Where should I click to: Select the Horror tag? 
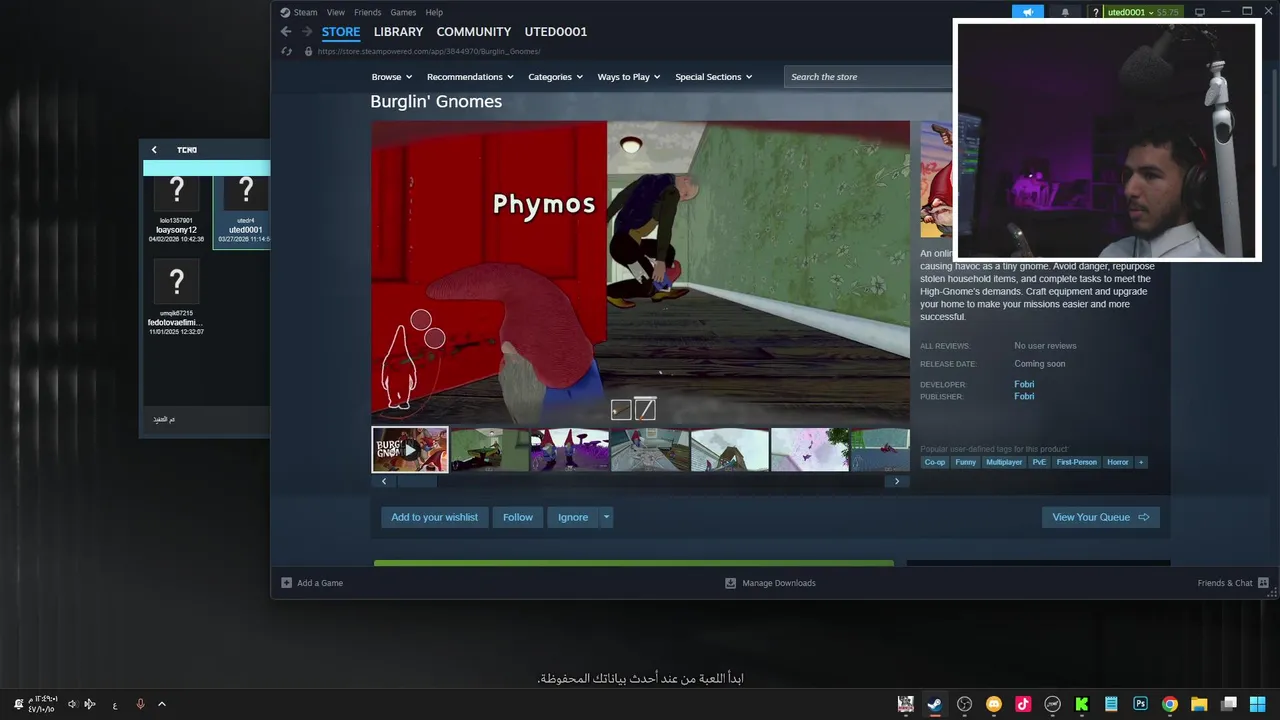point(1117,462)
